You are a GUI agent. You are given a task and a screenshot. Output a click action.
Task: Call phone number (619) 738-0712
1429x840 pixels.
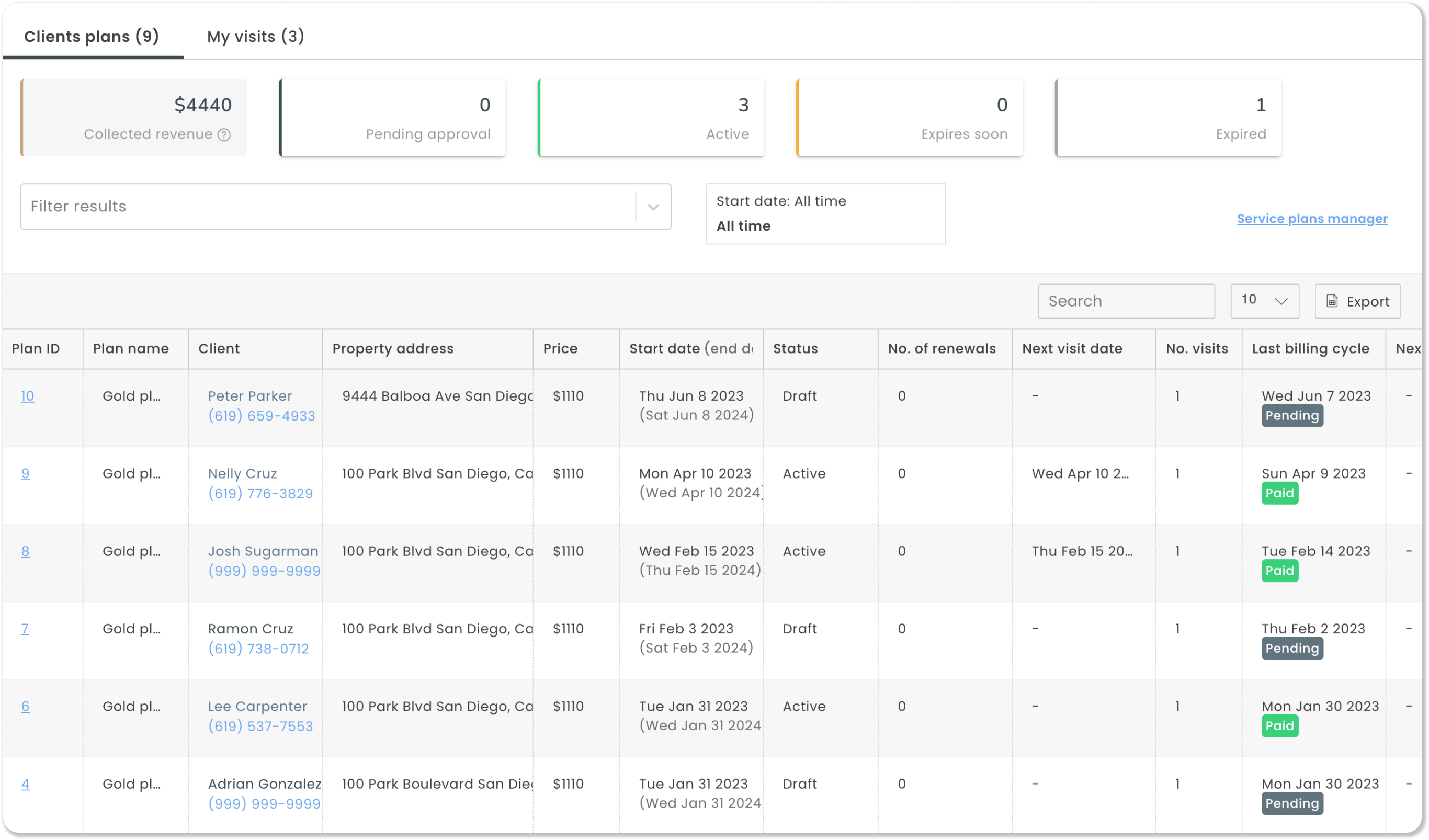point(258,648)
